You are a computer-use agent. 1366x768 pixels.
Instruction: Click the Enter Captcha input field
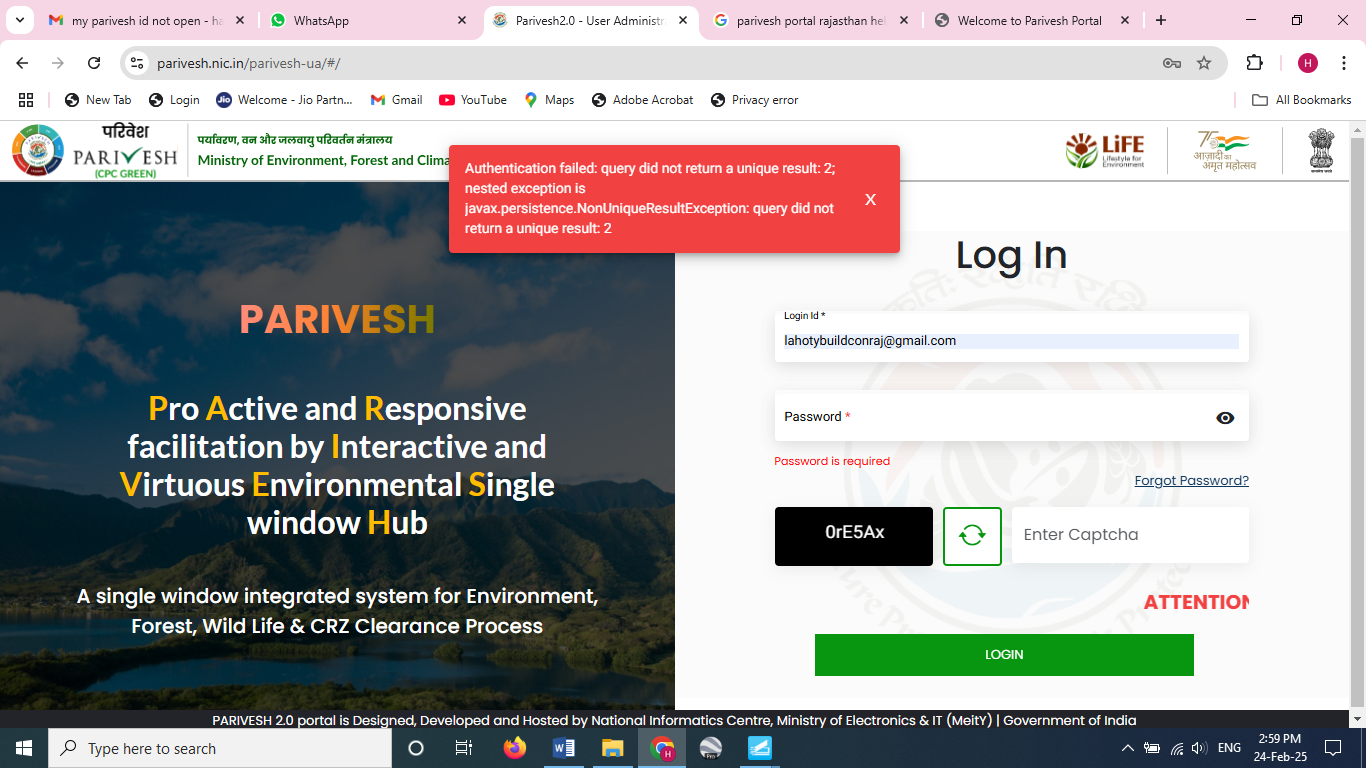pos(1129,534)
